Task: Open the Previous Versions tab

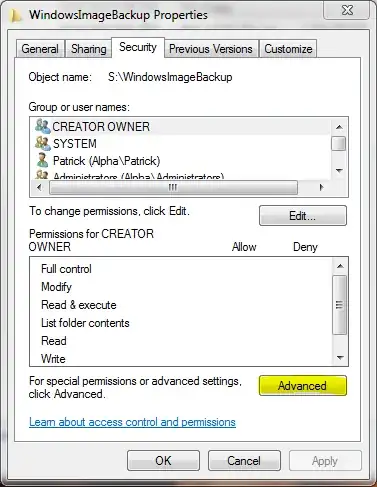Action: 211,49
